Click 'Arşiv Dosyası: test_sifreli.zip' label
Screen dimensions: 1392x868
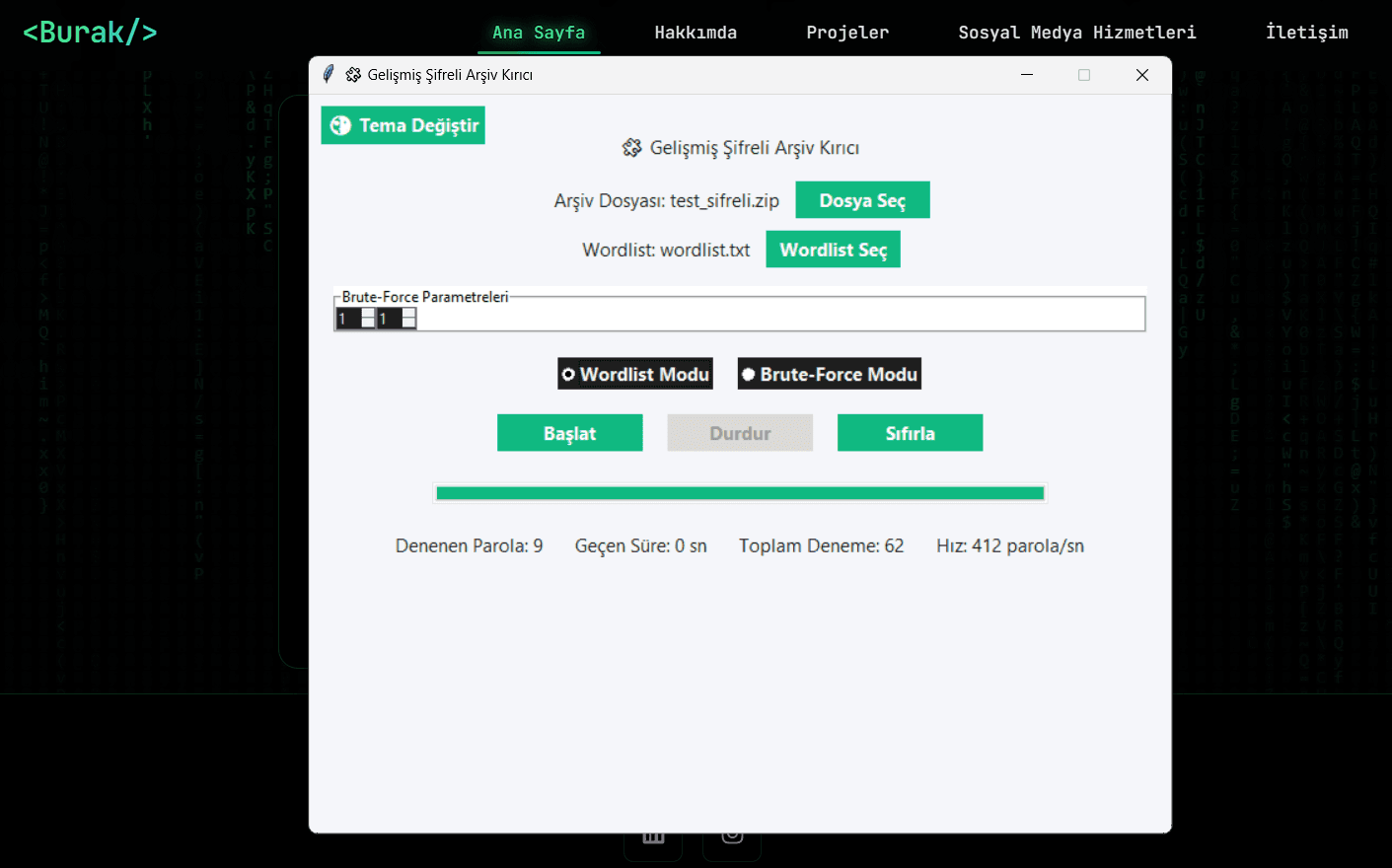667,200
